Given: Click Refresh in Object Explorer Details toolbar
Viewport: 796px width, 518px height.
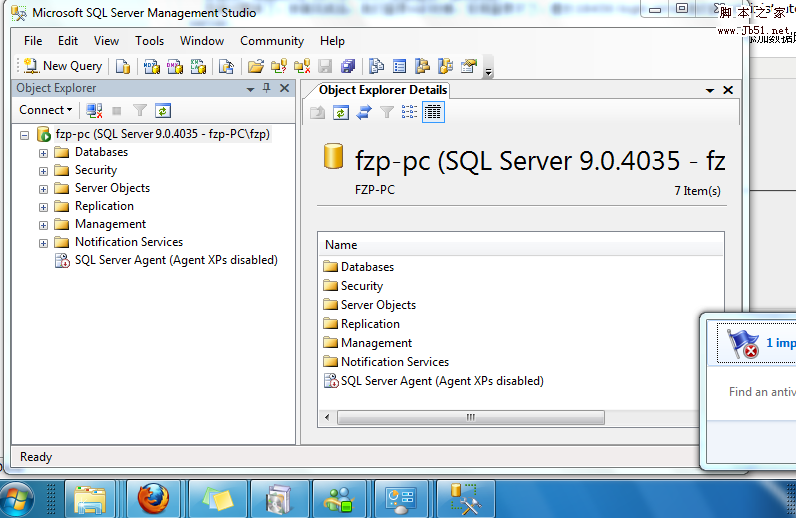Looking at the screenshot, I should point(341,112).
